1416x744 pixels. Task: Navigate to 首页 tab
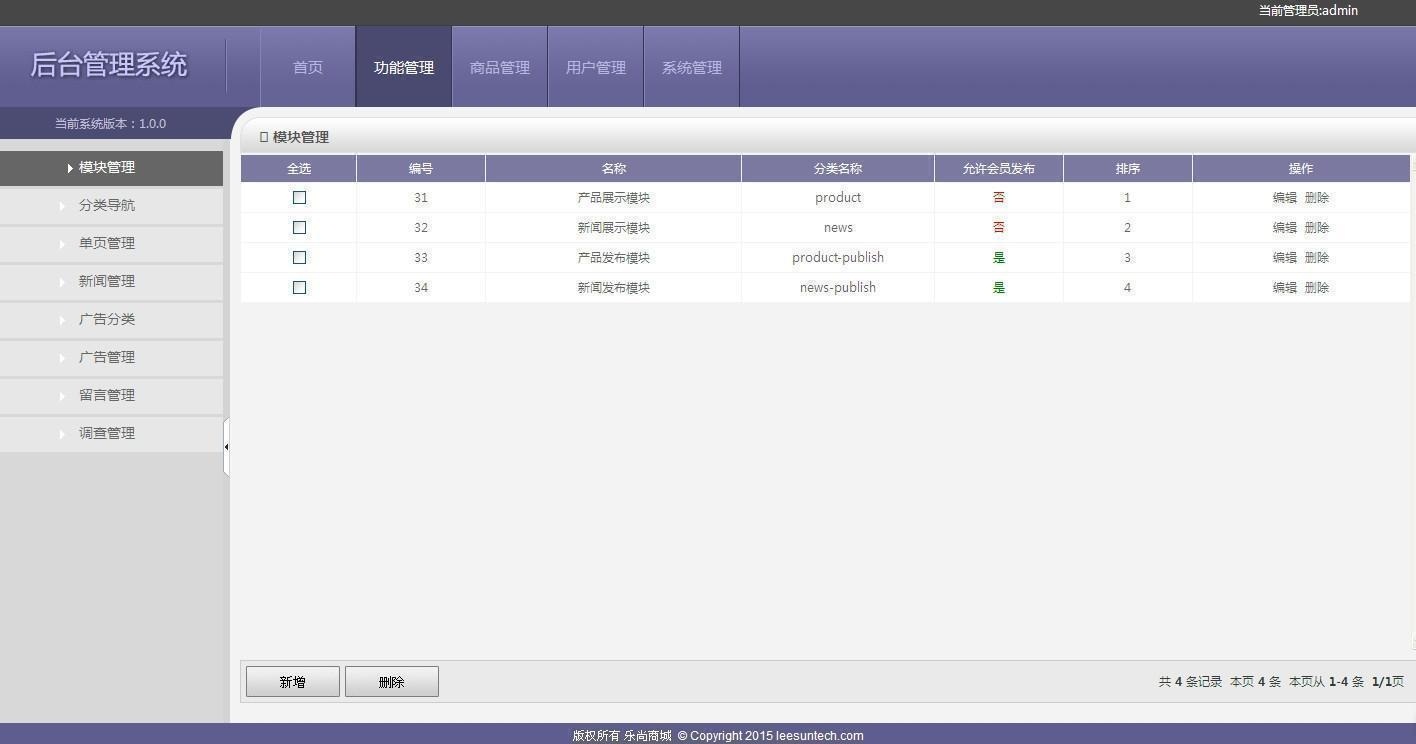(x=308, y=68)
